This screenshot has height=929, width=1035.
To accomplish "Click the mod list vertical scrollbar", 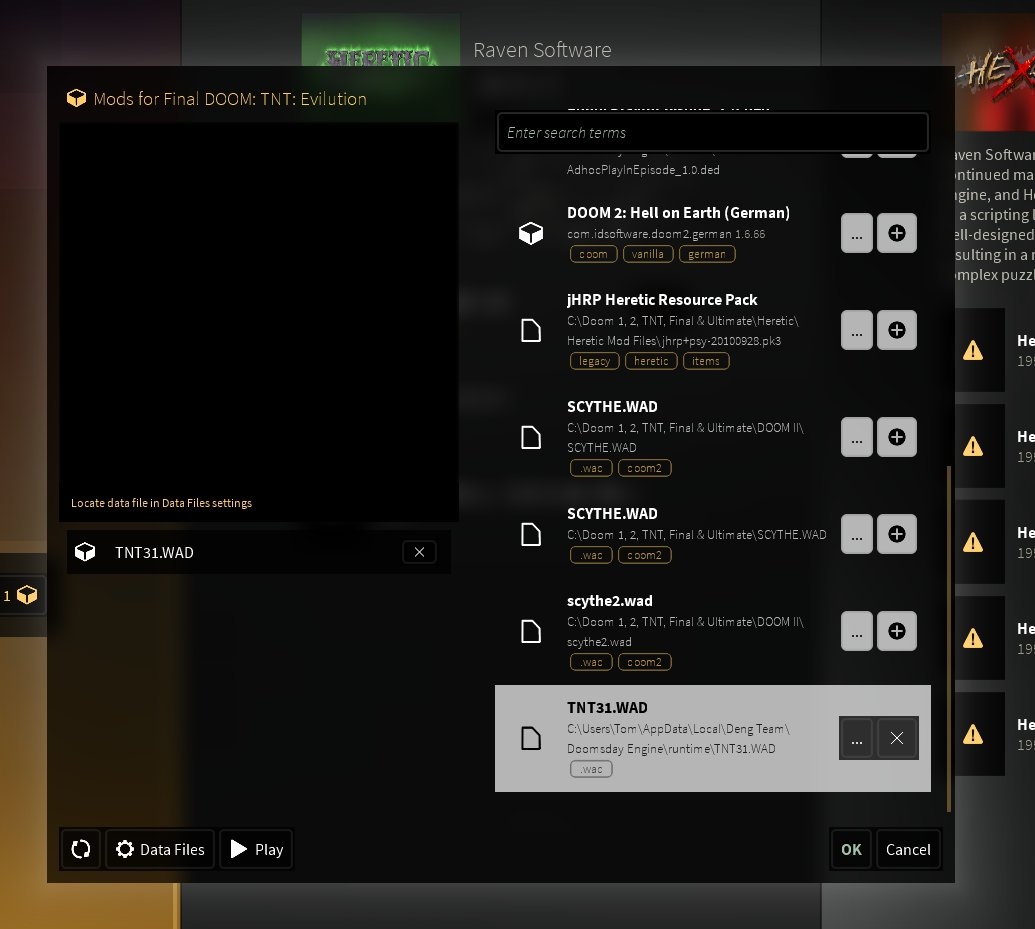I will click(949, 638).
